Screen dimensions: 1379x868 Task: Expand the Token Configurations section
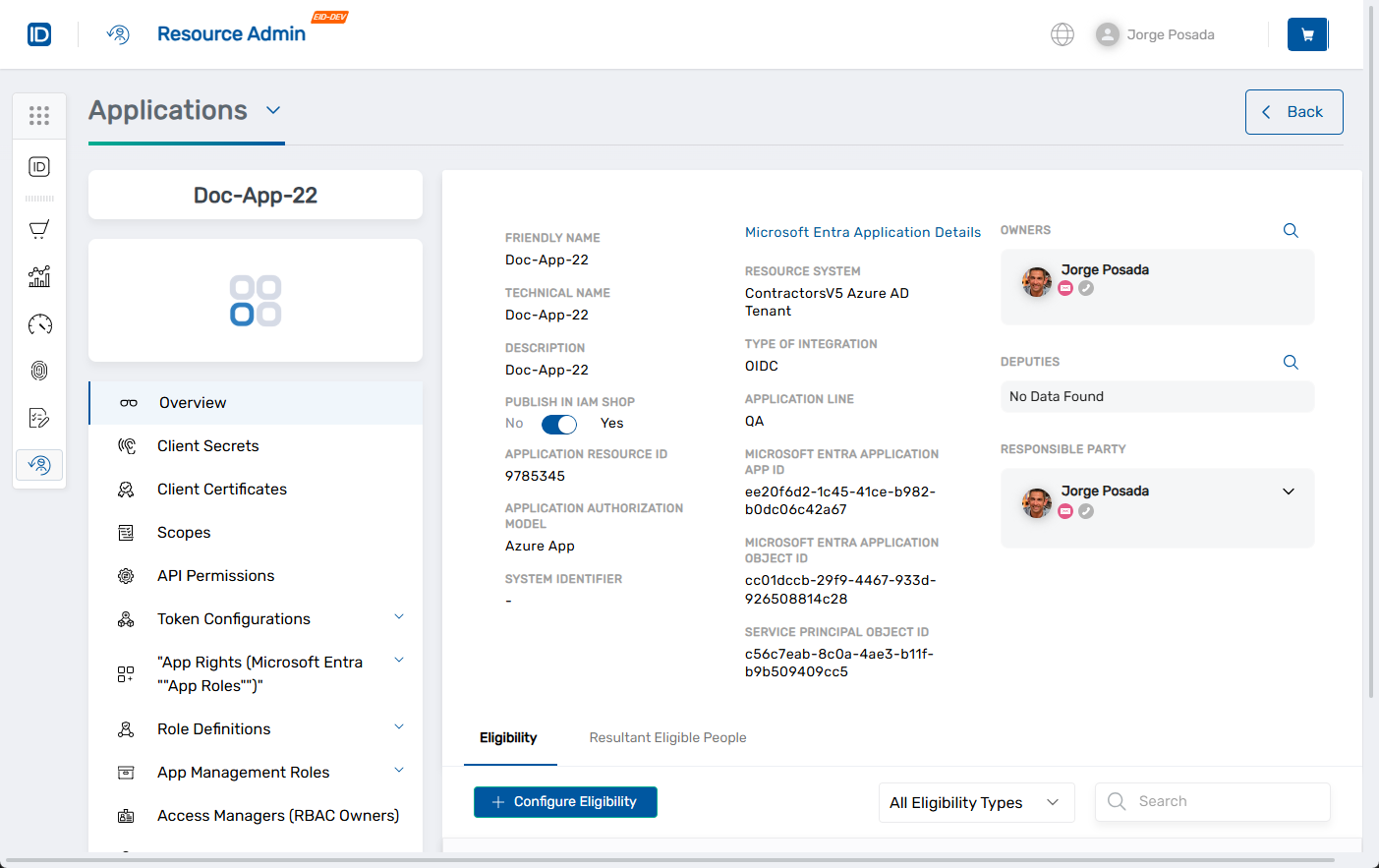click(398, 615)
